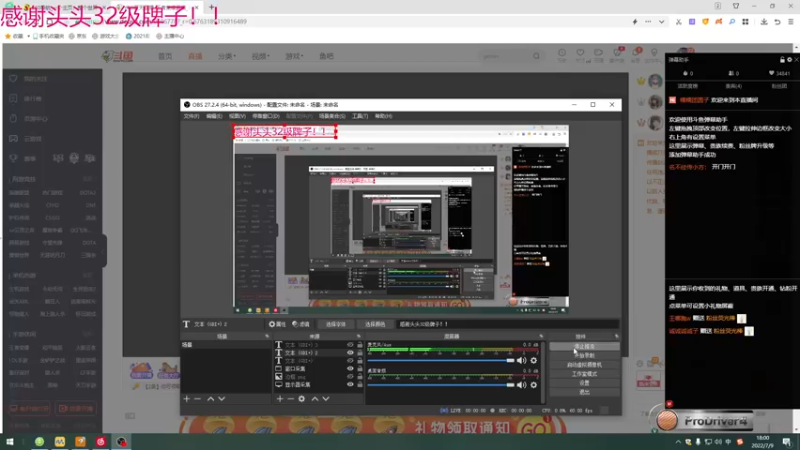
Task: Start the virtual camera in OBS
Action: pyautogui.click(x=584, y=365)
